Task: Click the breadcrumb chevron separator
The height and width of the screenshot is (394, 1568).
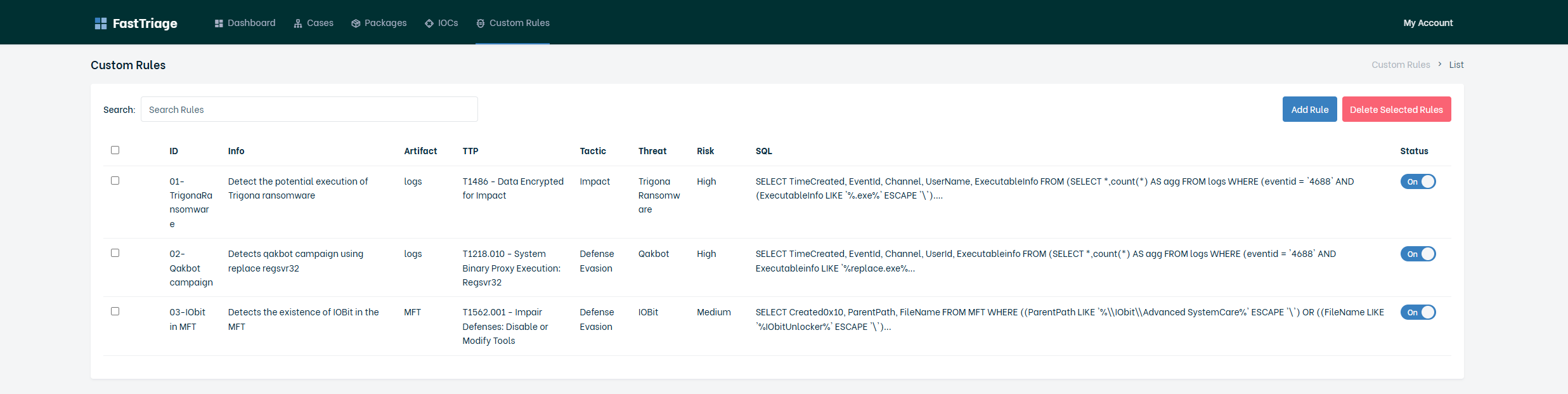Action: click(x=1440, y=64)
